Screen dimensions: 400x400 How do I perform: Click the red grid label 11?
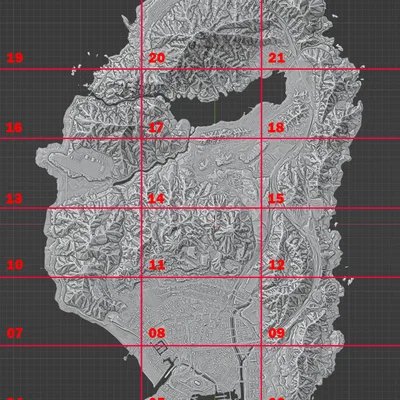(157, 265)
